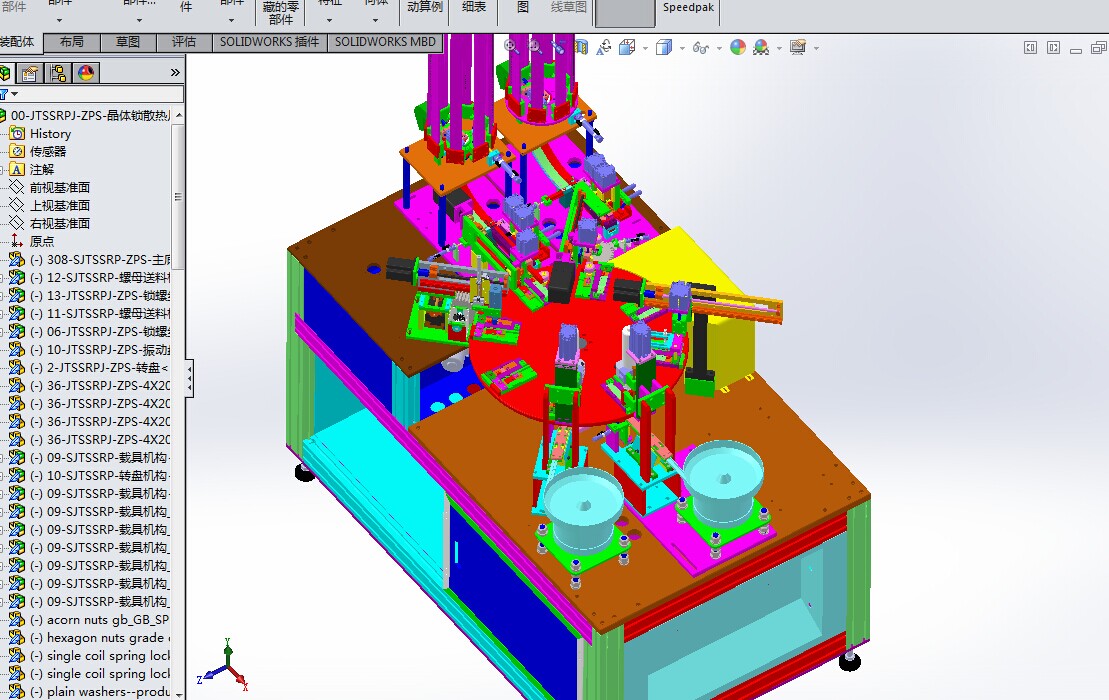Switch to the 评估 evaluate tab

184,42
